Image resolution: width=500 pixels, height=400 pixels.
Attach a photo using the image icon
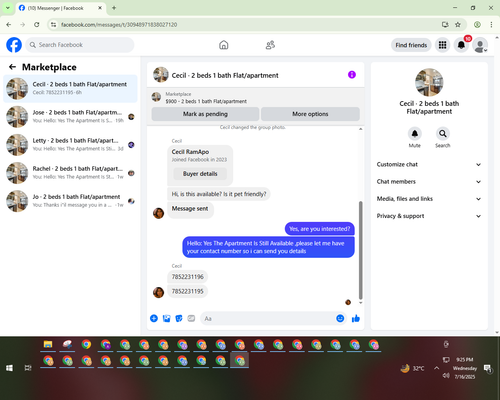(166, 318)
